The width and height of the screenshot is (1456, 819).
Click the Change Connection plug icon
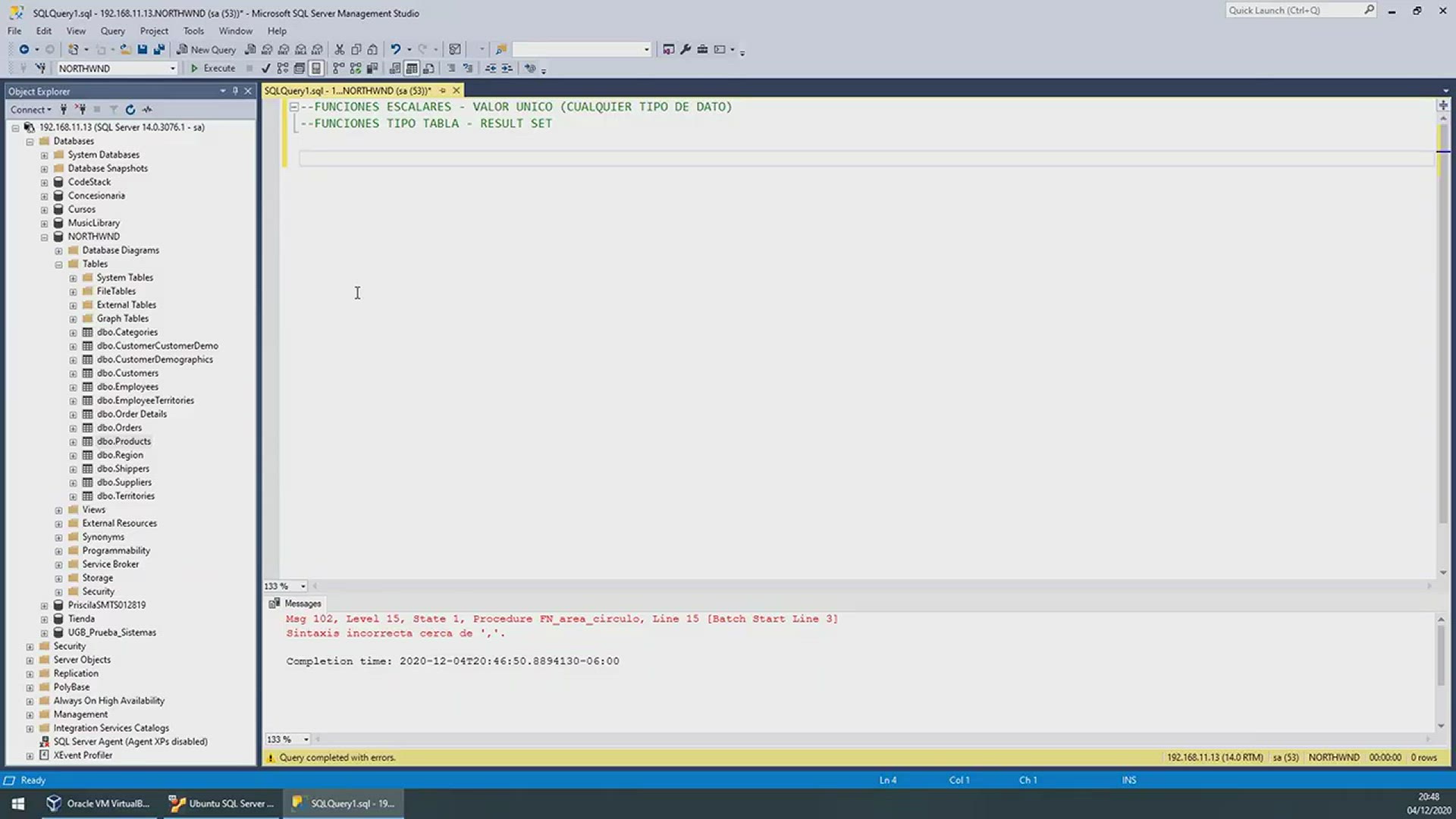[x=40, y=68]
